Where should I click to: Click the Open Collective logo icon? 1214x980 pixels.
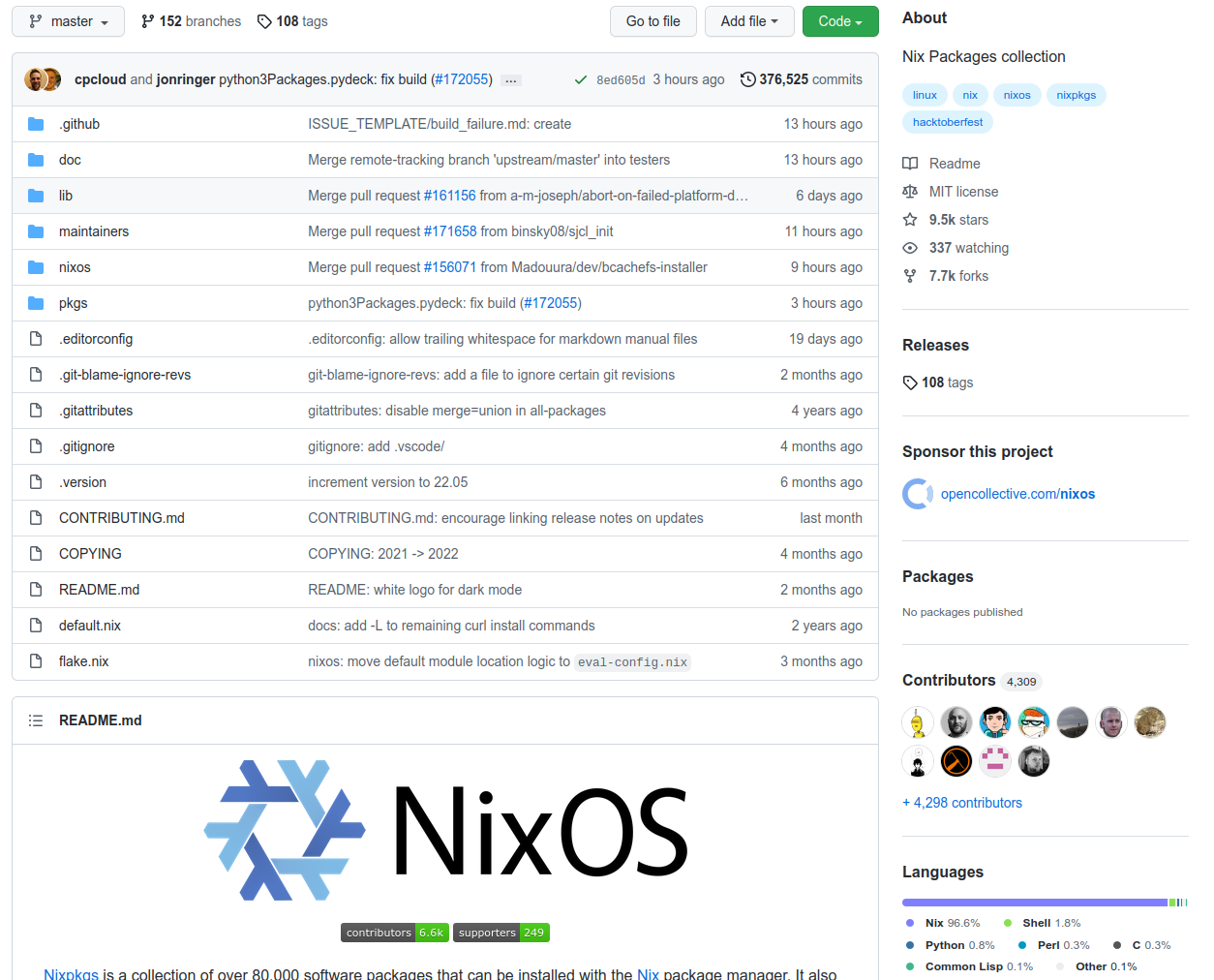click(918, 494)
